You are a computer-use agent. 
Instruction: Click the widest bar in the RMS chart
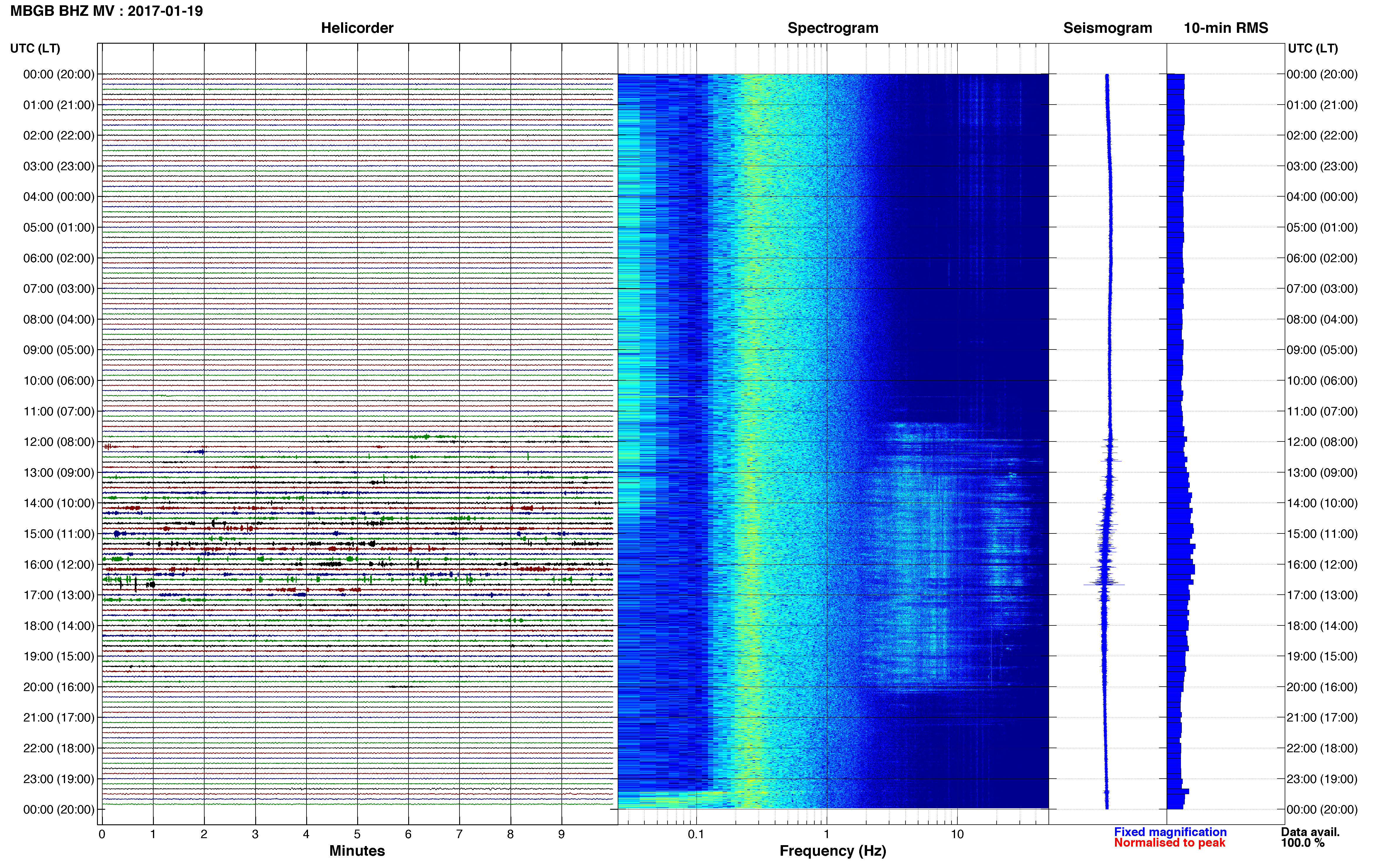click(1181, 547)
